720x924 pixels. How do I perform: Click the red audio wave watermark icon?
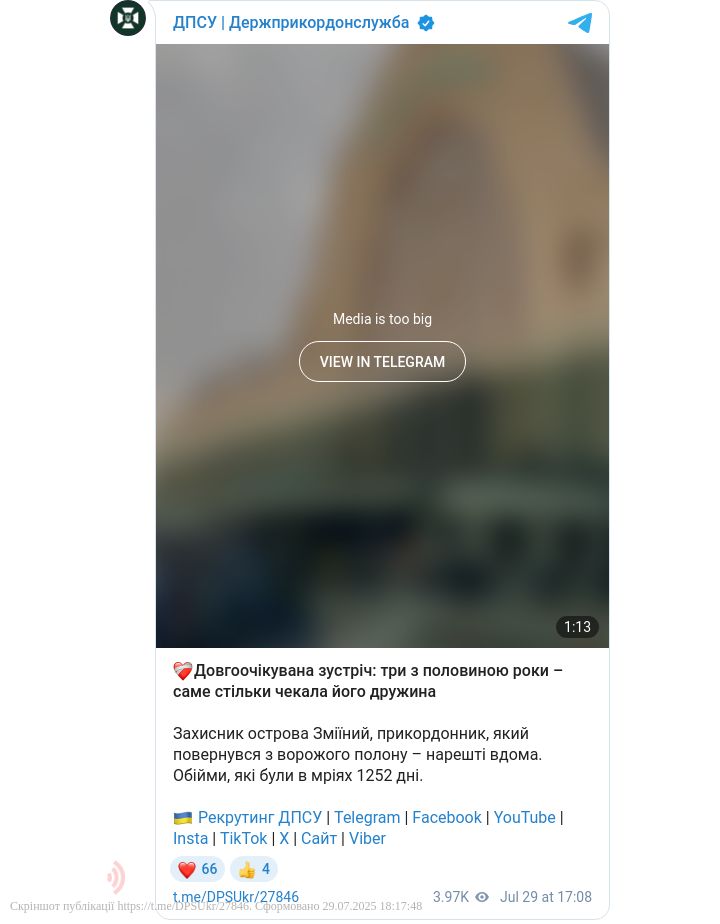116,877
